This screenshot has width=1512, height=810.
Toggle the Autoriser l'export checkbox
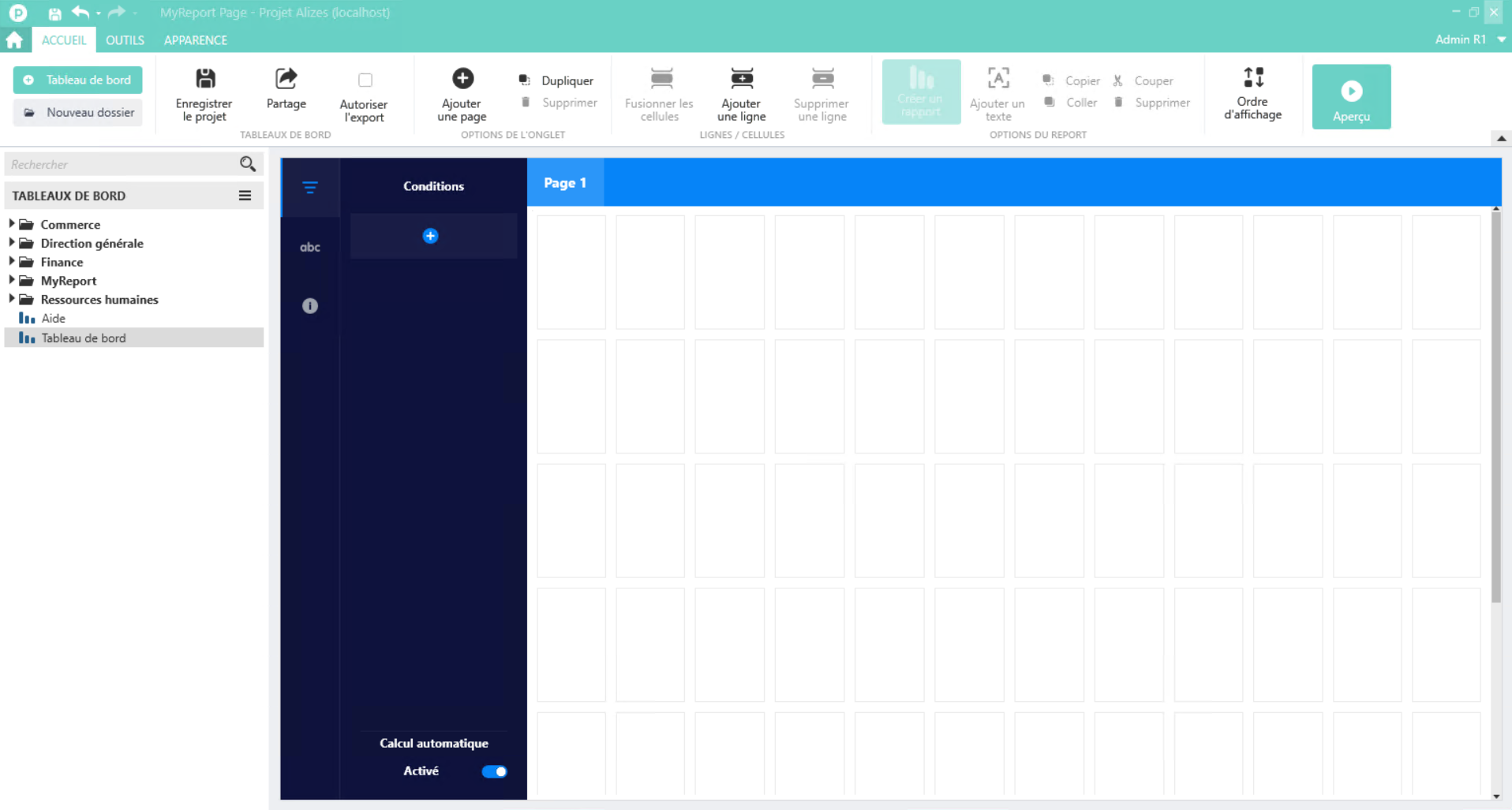click(x=365, y=80)
